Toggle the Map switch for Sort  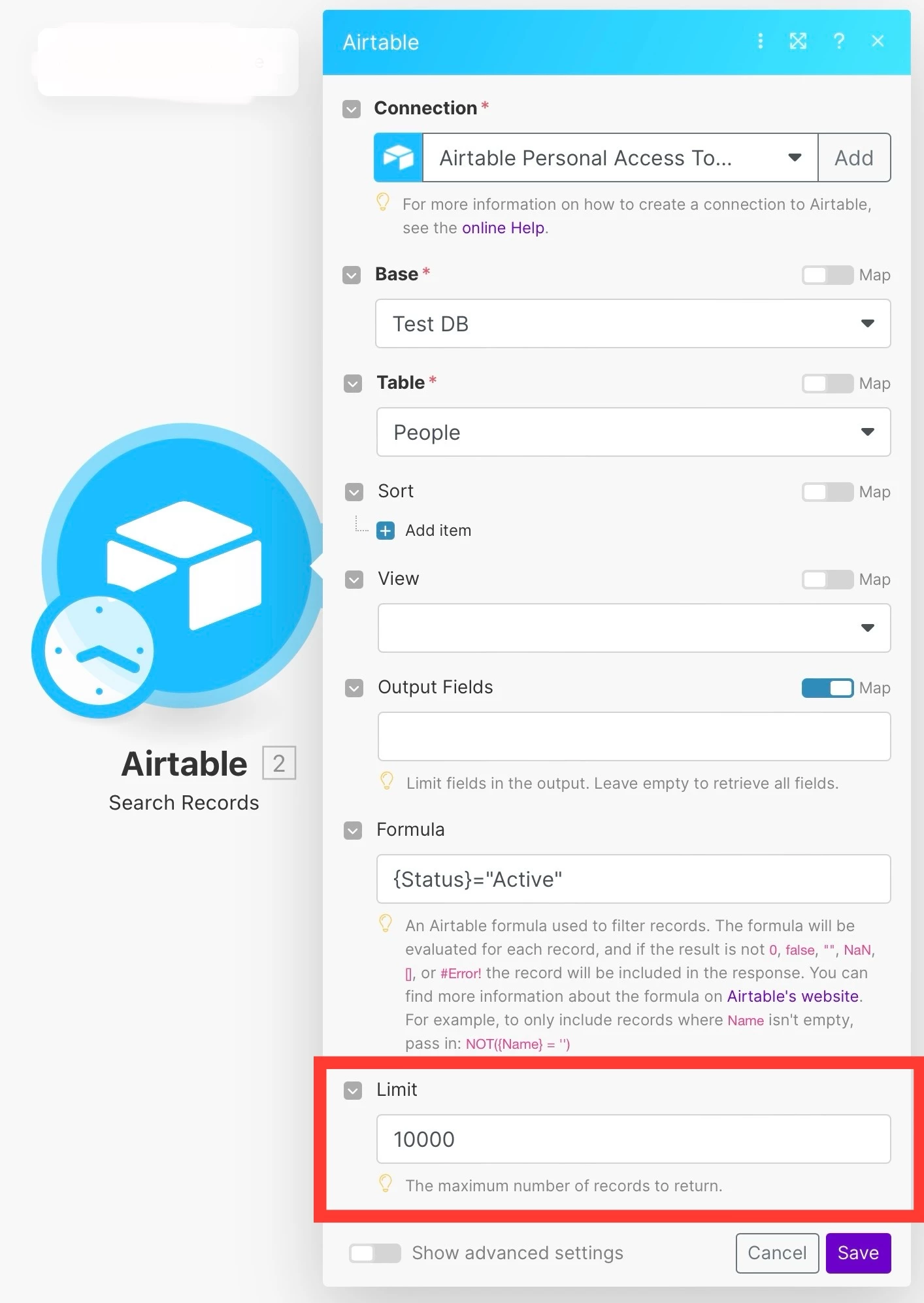click(827, 492)
